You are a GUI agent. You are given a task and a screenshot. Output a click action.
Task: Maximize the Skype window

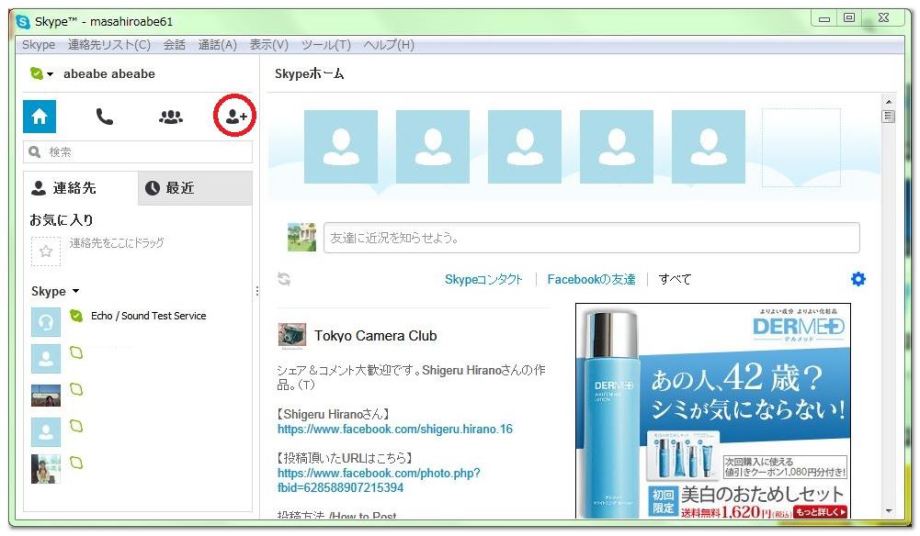point(848,18)
